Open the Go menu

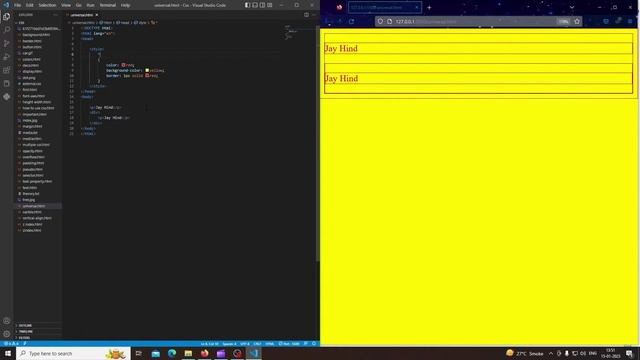click(78, 5)
